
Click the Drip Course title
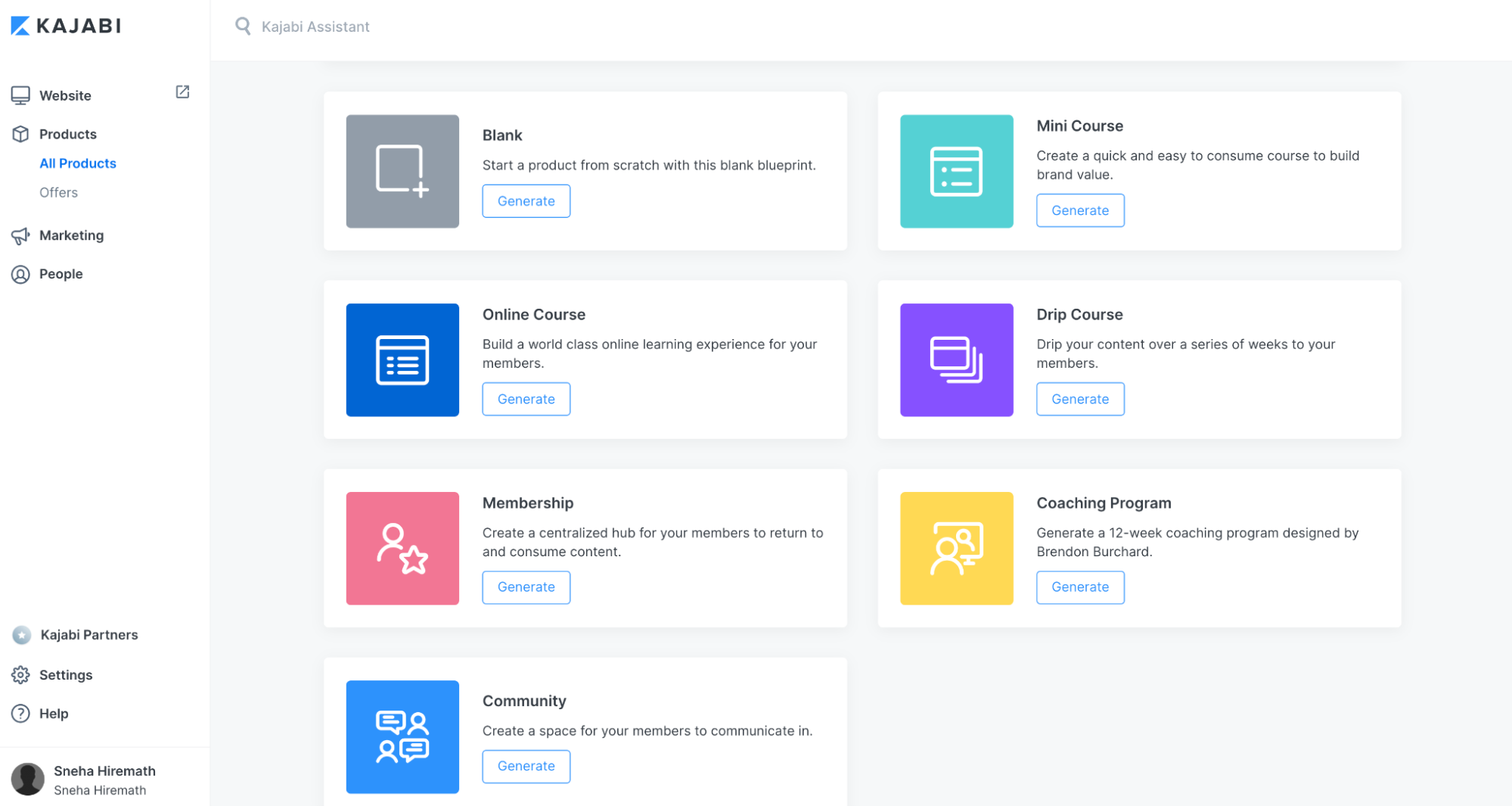[1079, 314]
